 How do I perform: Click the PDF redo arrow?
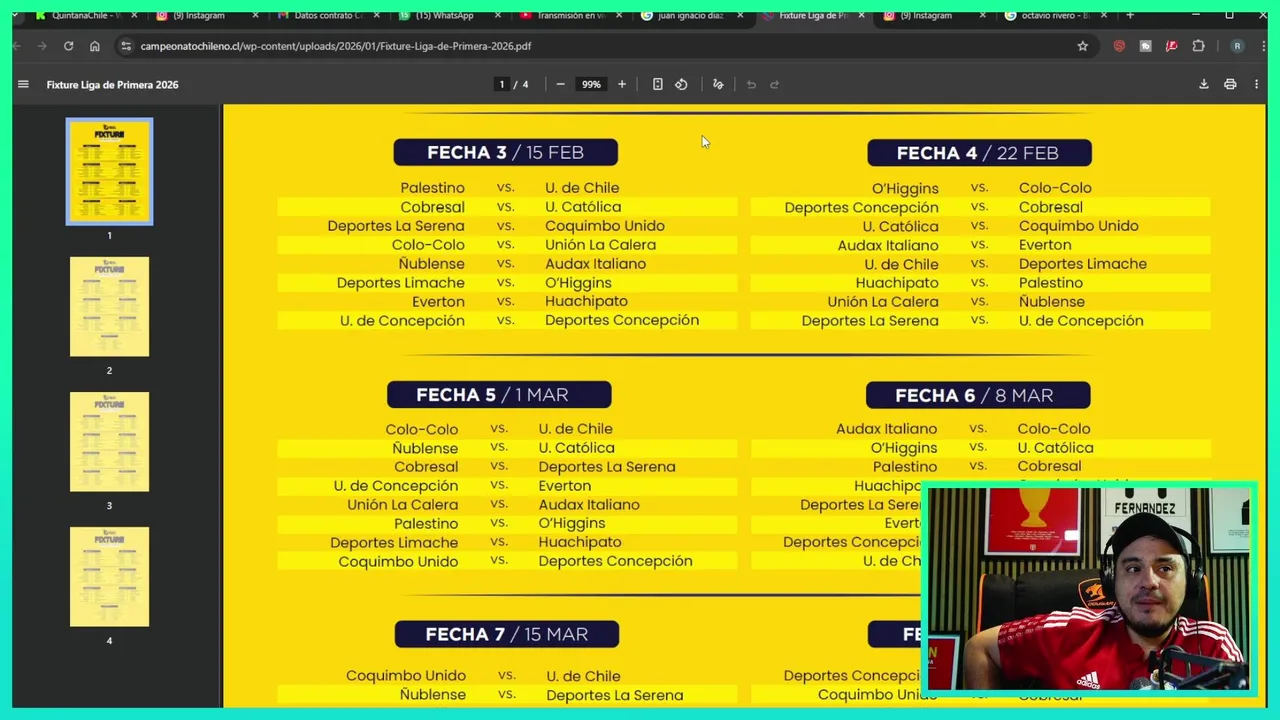[774, 84]
